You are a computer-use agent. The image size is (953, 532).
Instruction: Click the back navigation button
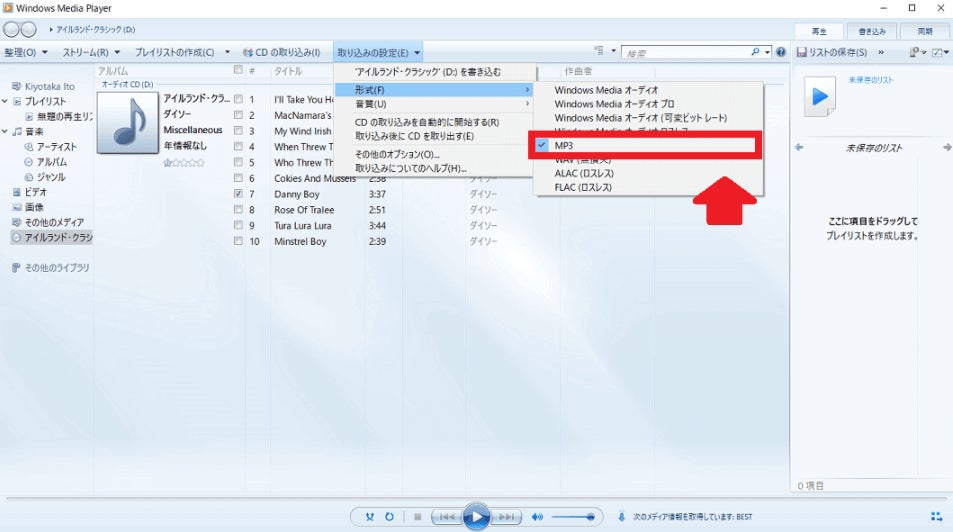(11, 29)
